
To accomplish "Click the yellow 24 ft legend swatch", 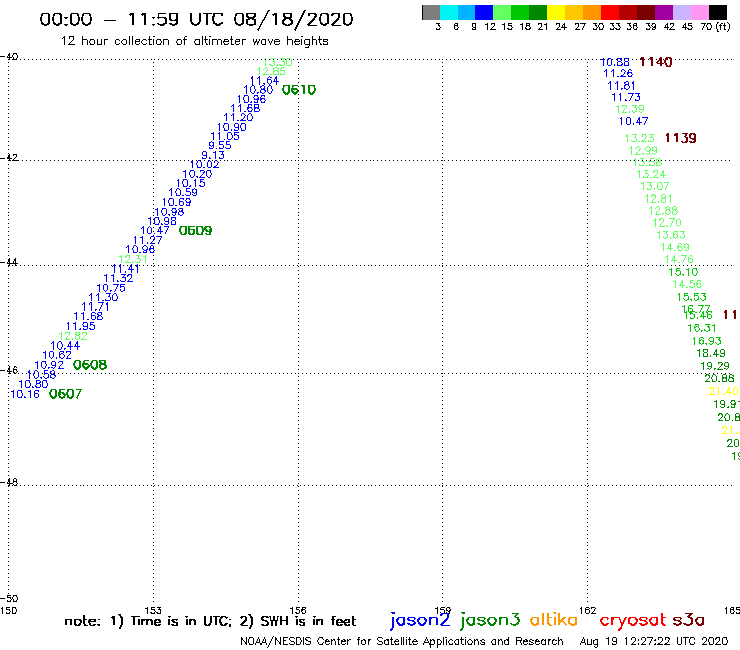I will [x=556, y=12].
